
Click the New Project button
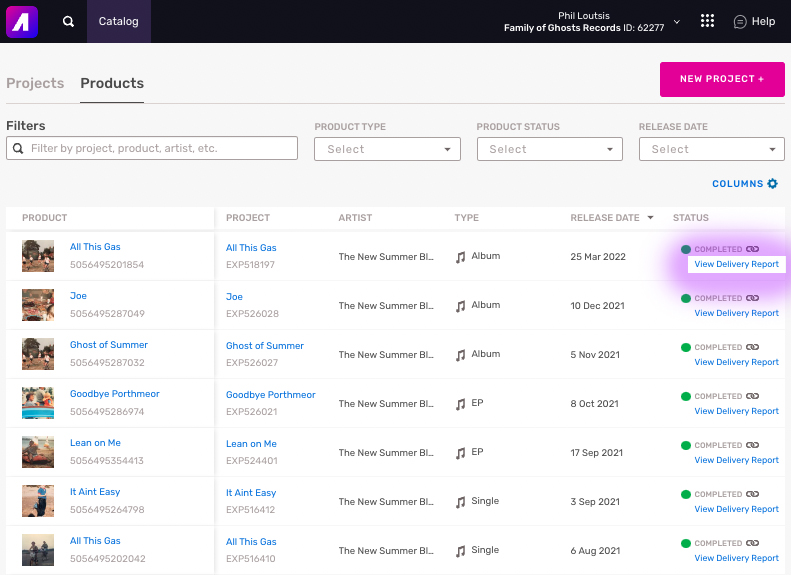tap(722, 79)
